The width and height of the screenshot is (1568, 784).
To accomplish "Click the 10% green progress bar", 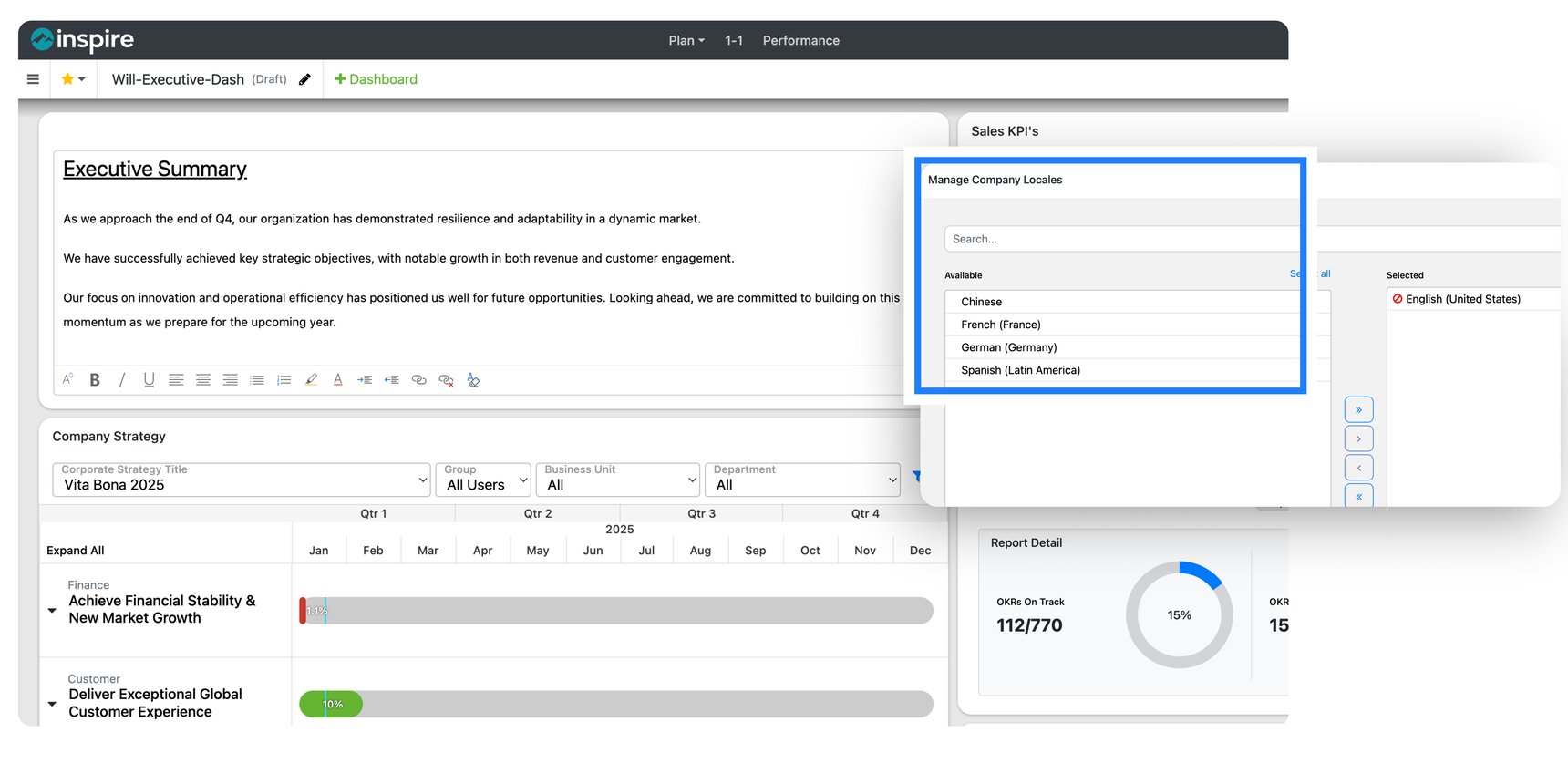I will click(x=331, y=704).
